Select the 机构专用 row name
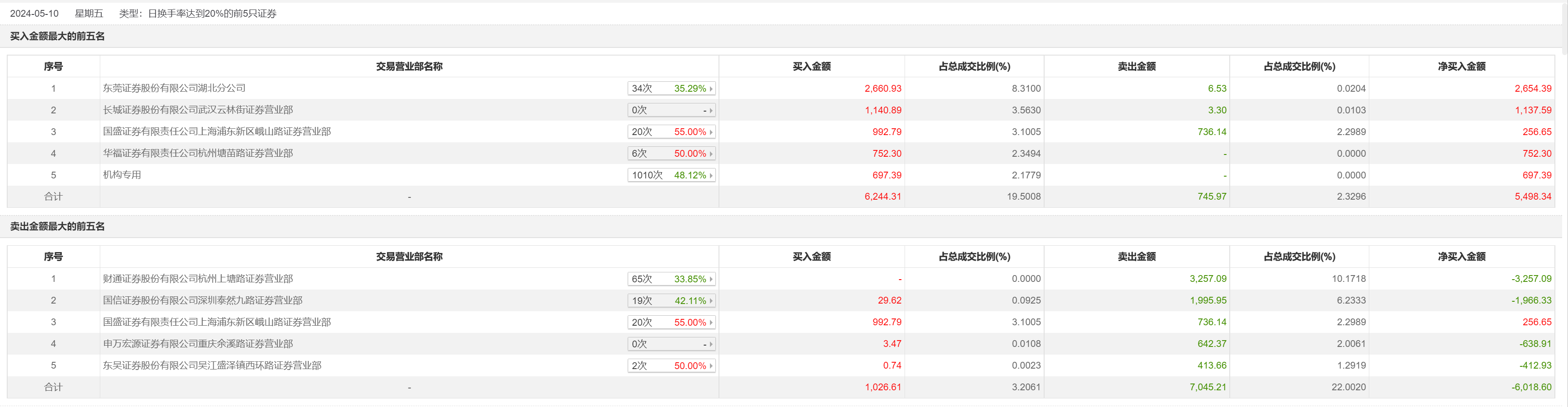Image resolution: width=1568 pixels, height=407 pixels. click(122, 175)
